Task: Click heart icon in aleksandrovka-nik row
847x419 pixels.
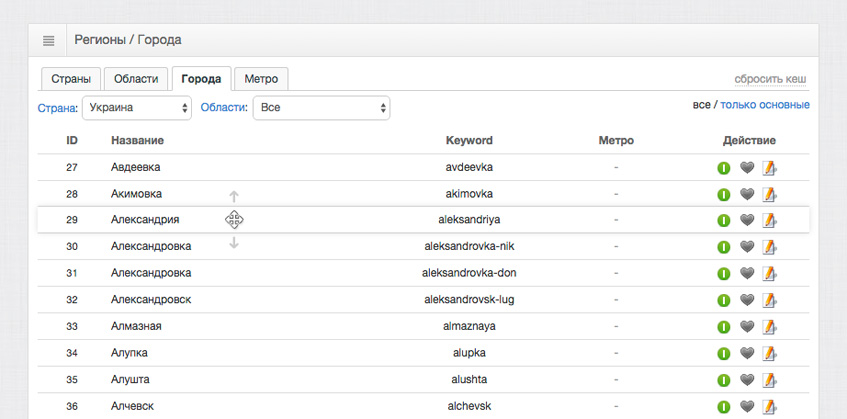Action: click(x=747, y=247)
